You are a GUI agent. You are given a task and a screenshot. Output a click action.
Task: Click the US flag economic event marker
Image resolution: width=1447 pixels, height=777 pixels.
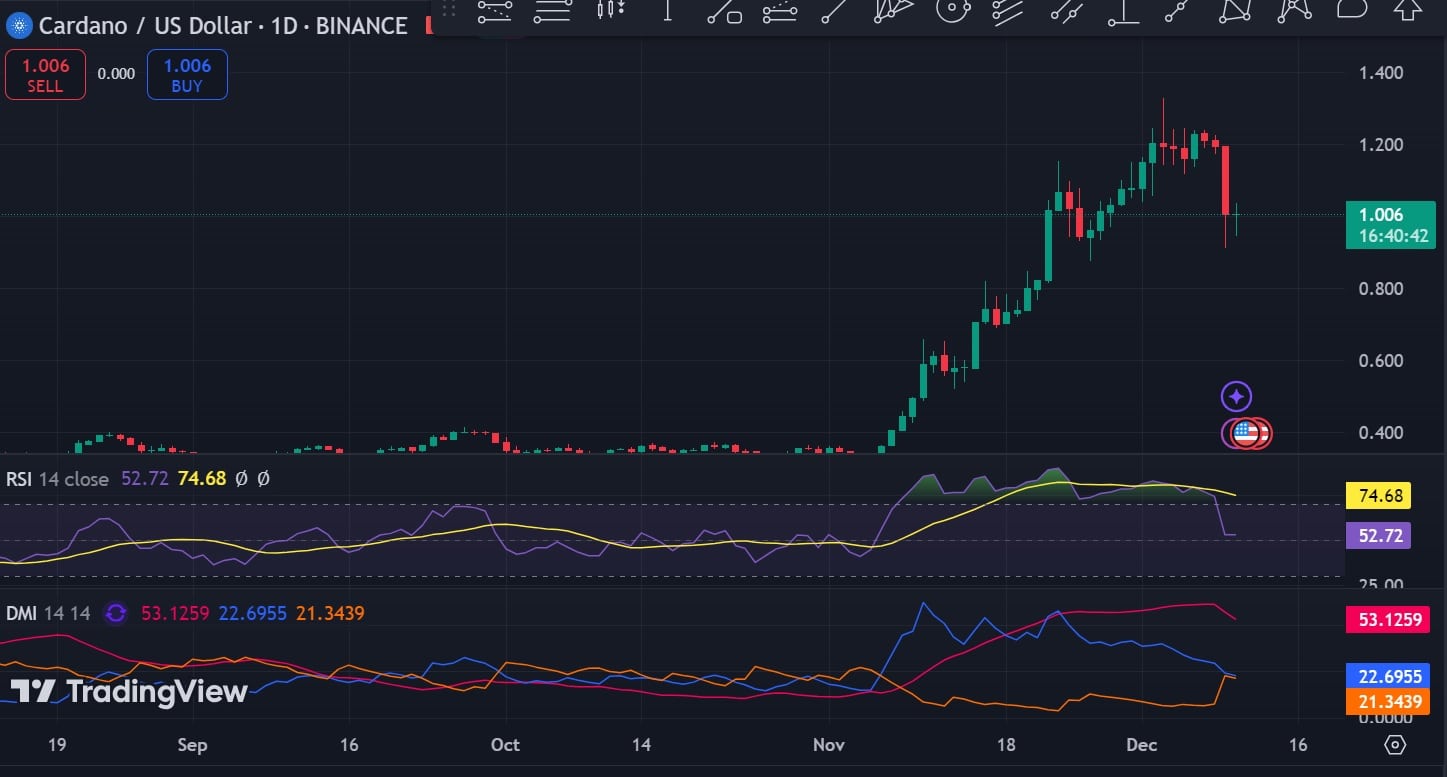pos(1245,433)
